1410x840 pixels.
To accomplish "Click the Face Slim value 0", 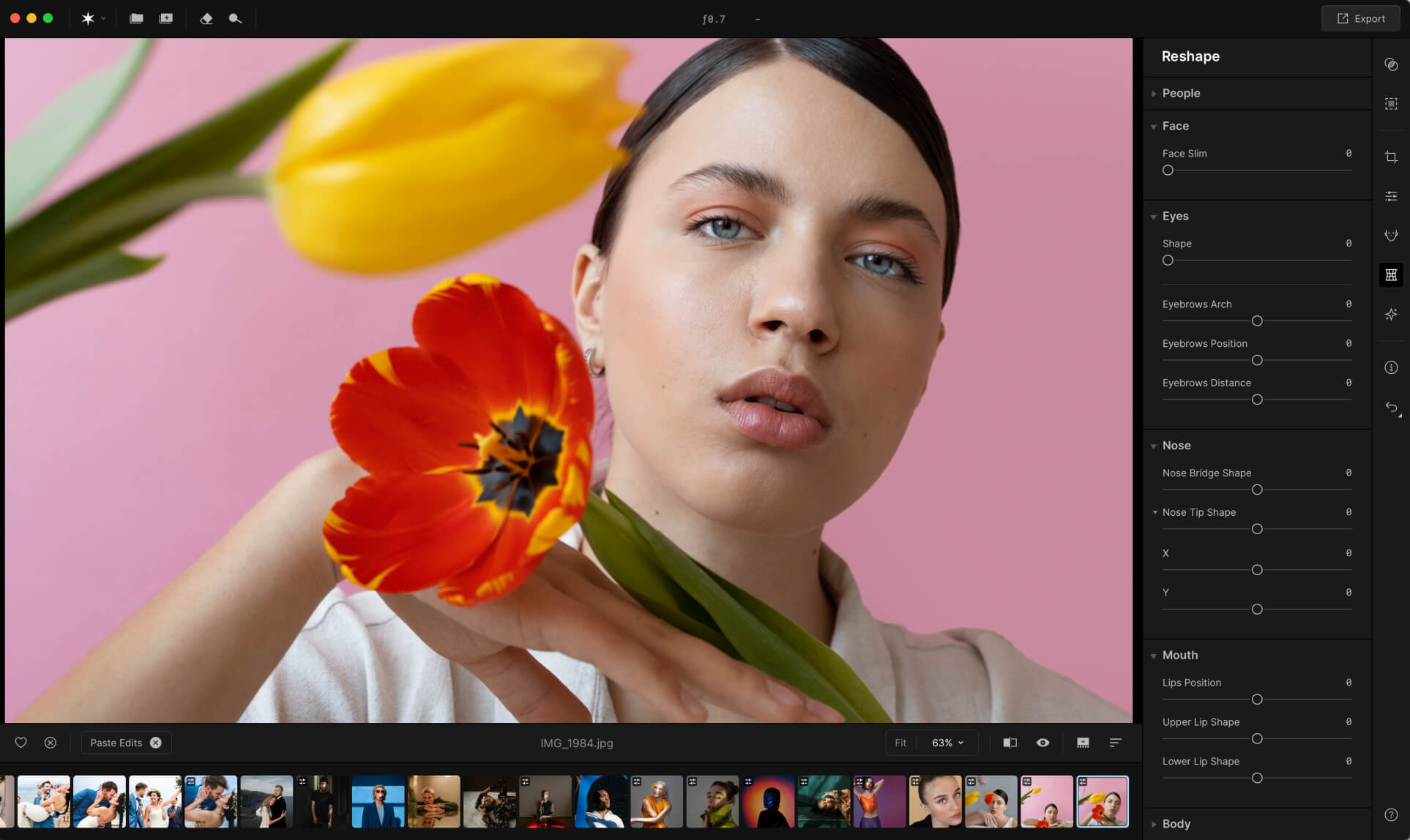I will point(1349,154).
